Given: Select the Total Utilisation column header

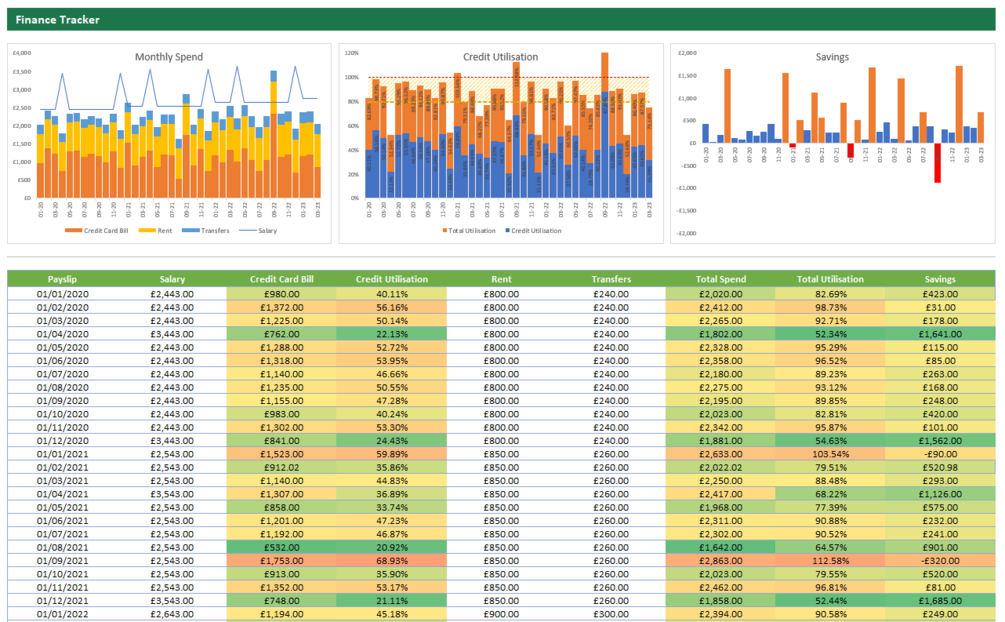Looking at the screenshot, I should [830, 279].
